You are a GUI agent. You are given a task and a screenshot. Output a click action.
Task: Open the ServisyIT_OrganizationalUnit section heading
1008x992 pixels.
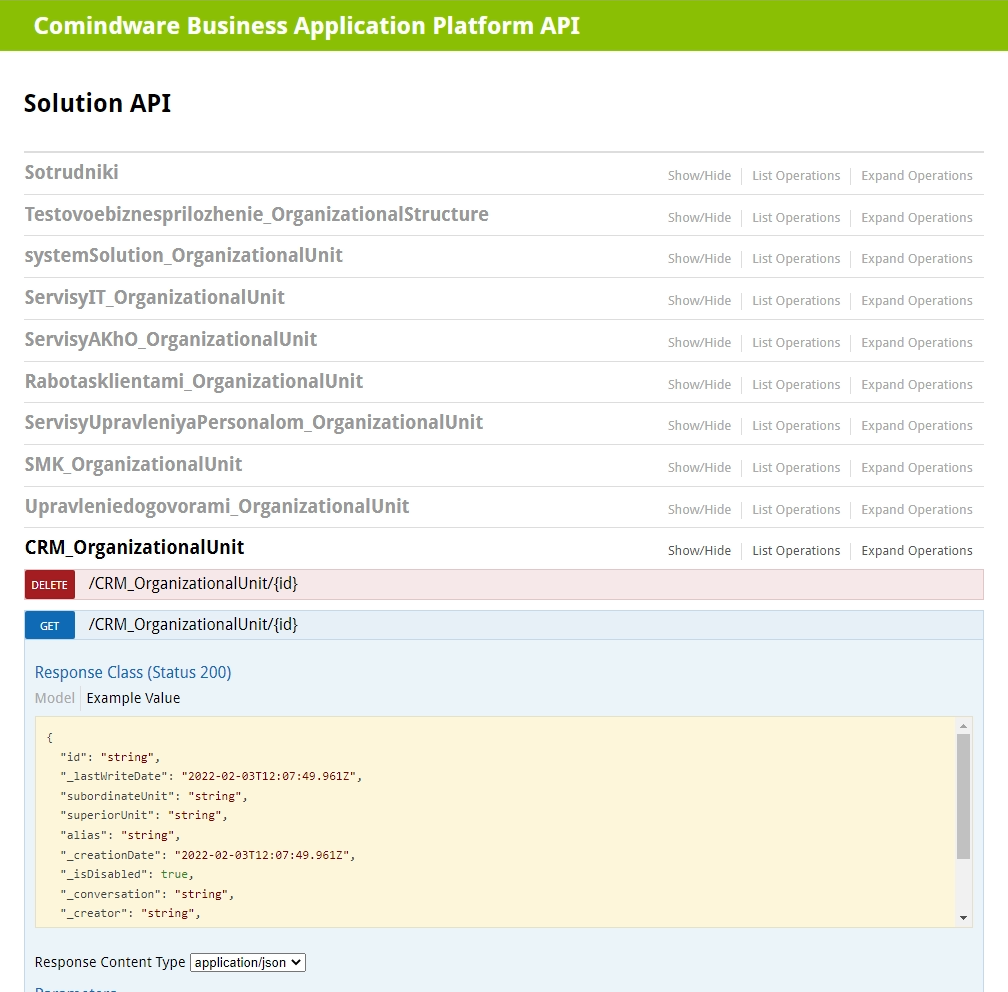click(x=154, y=297)
